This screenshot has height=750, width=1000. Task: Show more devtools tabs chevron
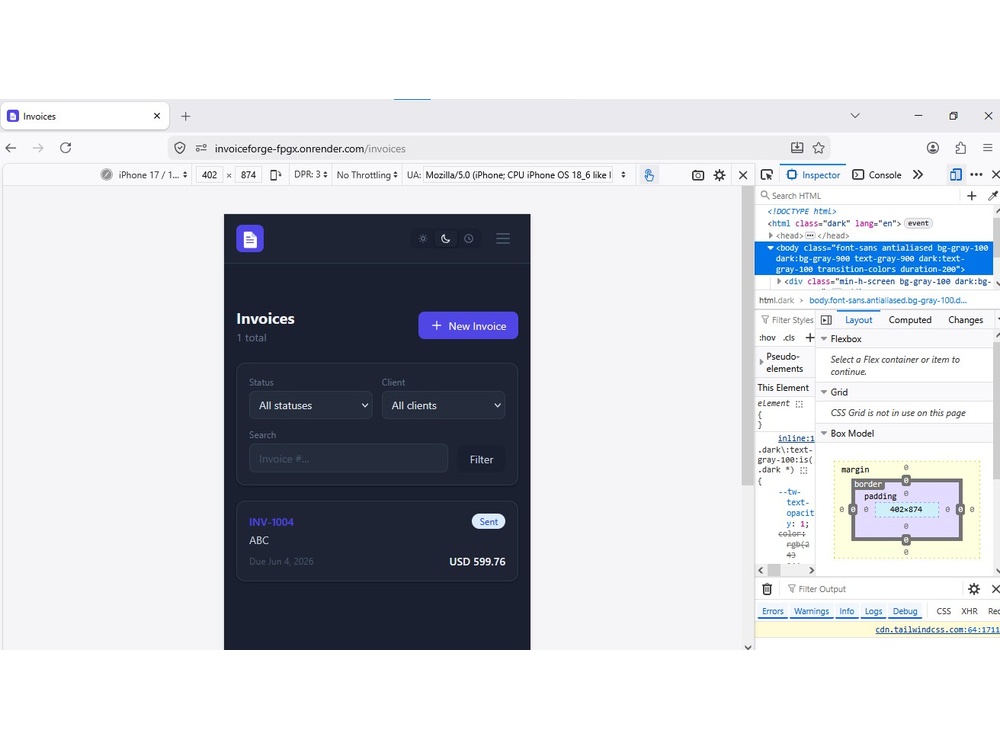(x=918, y=175)
